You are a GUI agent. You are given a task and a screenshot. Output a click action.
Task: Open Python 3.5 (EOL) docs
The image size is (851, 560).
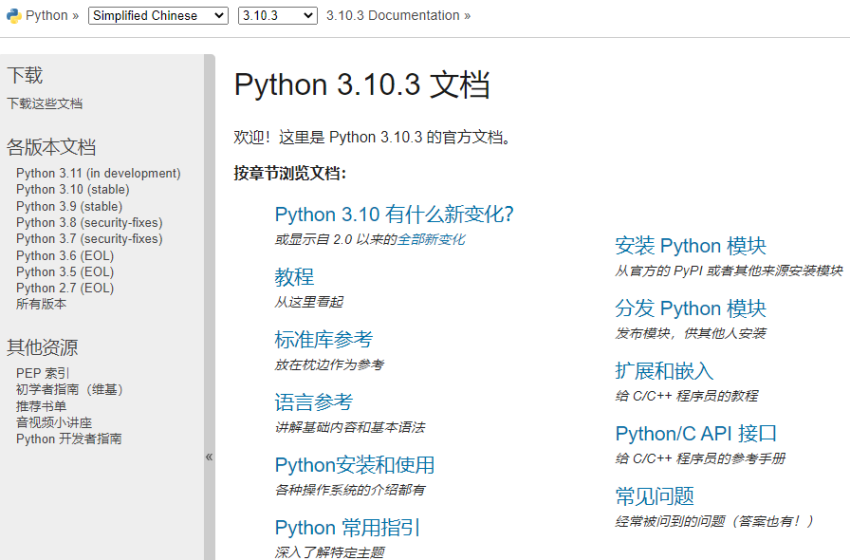(x=65, y=272)
